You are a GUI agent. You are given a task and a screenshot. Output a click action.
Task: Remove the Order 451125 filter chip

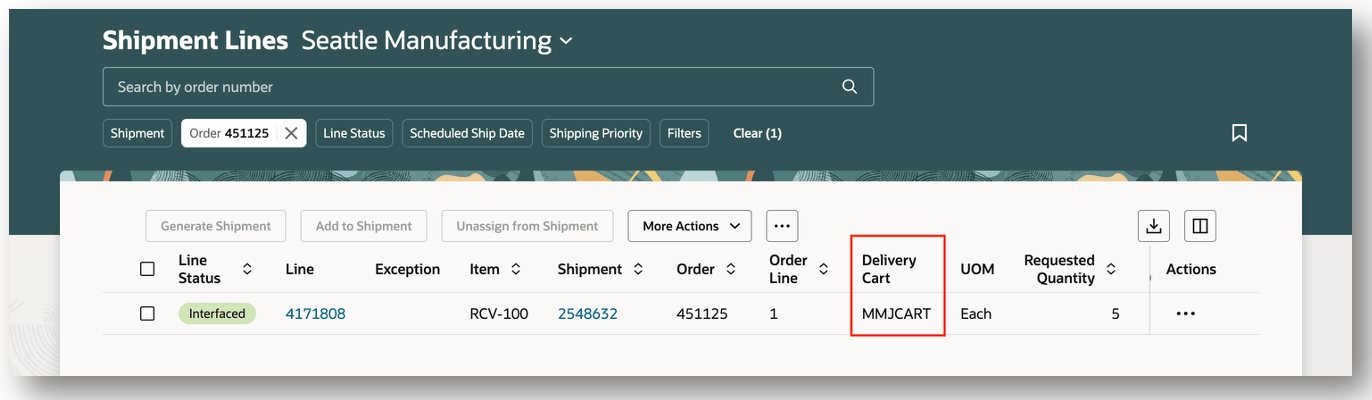point(291,133)
